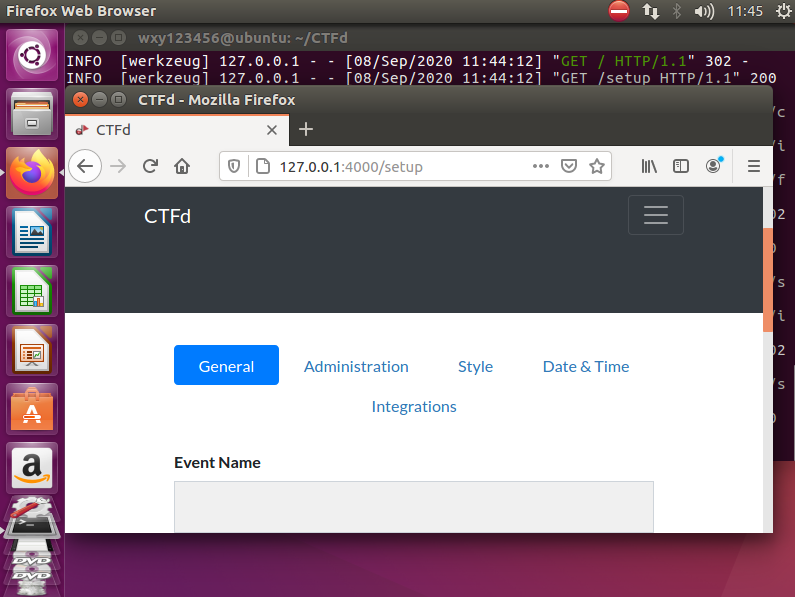Open Firefox account icon
This screenshot has height=597, width=795.
point(713,166)
